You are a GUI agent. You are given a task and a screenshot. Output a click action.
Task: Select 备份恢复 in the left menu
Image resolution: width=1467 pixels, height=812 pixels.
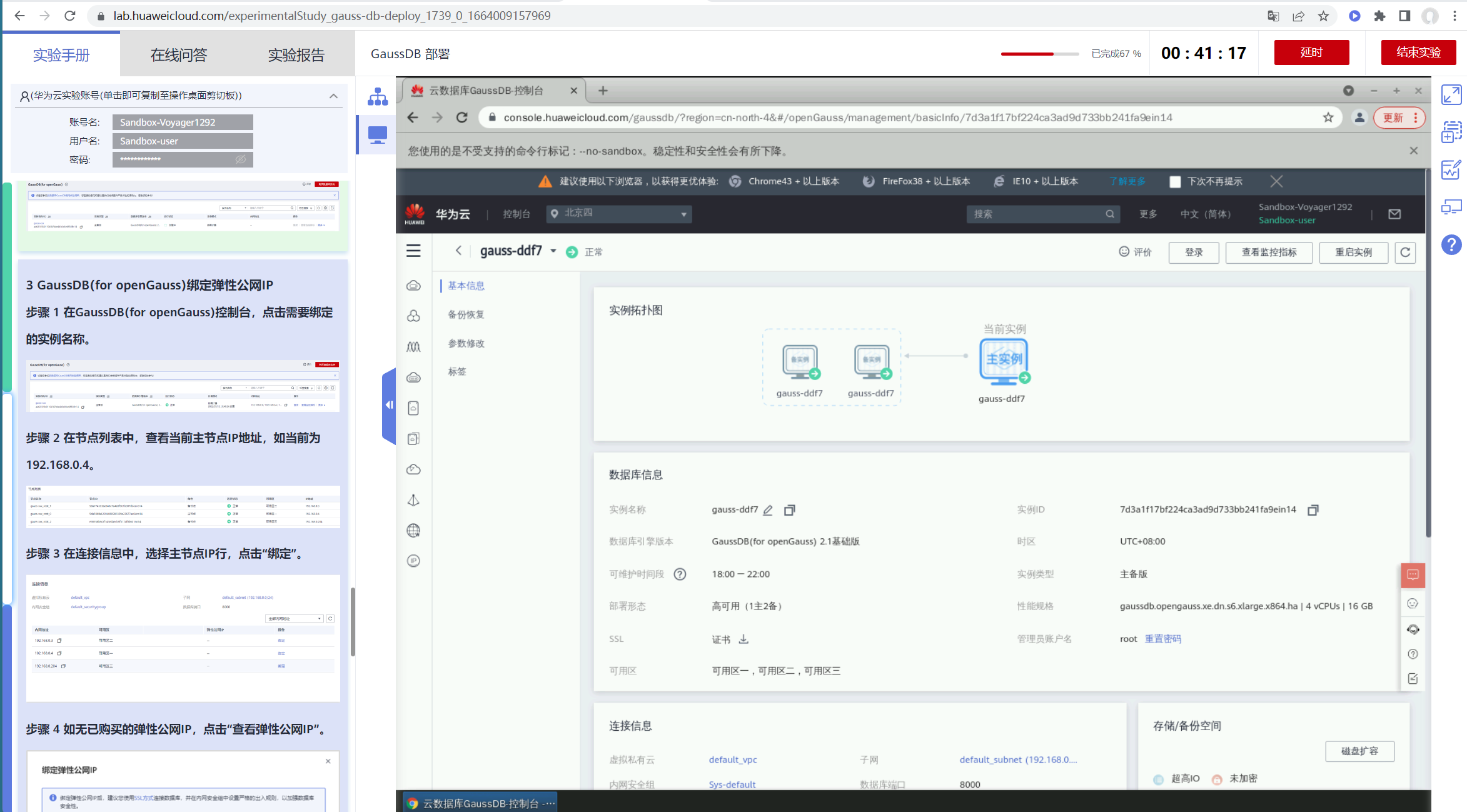pyautogui.click(x=466, y=314)
